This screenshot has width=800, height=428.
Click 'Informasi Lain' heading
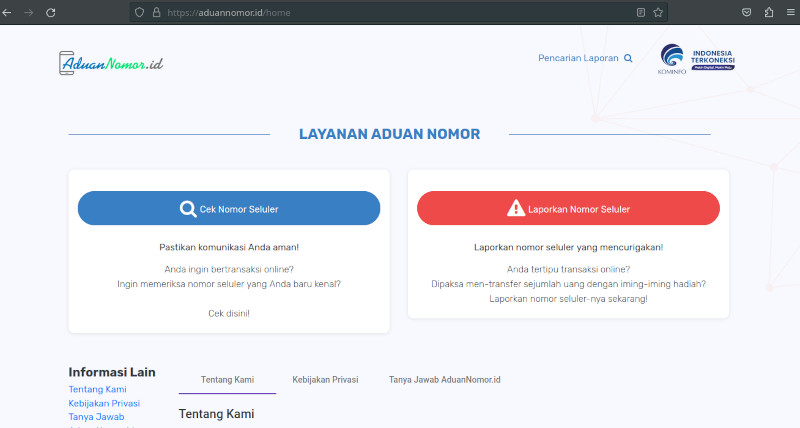tap(112, 372)
